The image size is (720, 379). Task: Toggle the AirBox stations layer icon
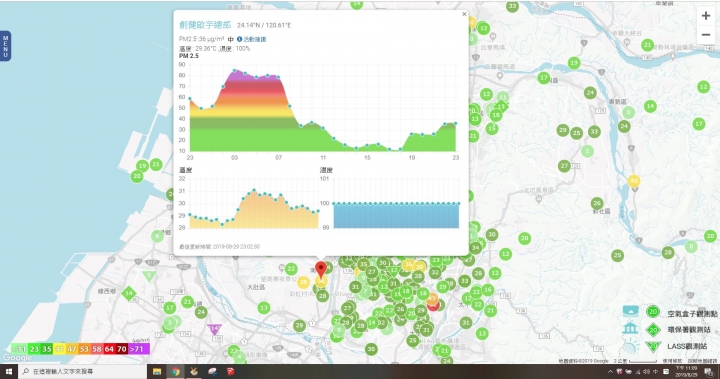point(630,311)
